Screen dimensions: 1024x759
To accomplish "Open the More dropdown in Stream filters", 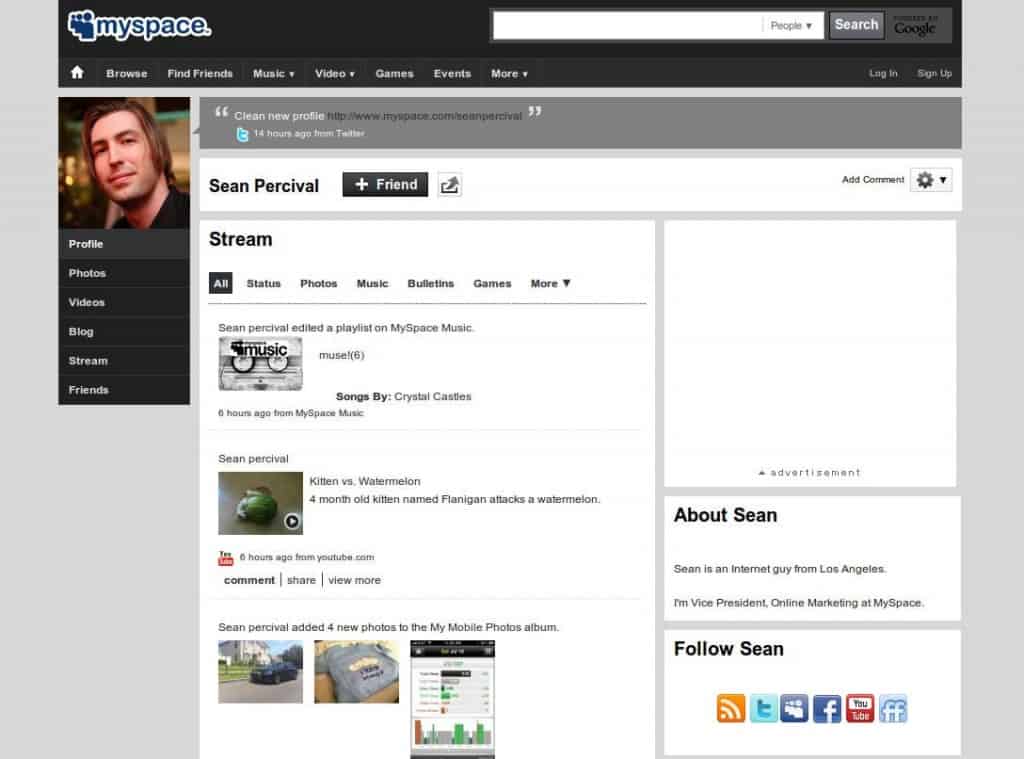I will click(x=550, y=284).
